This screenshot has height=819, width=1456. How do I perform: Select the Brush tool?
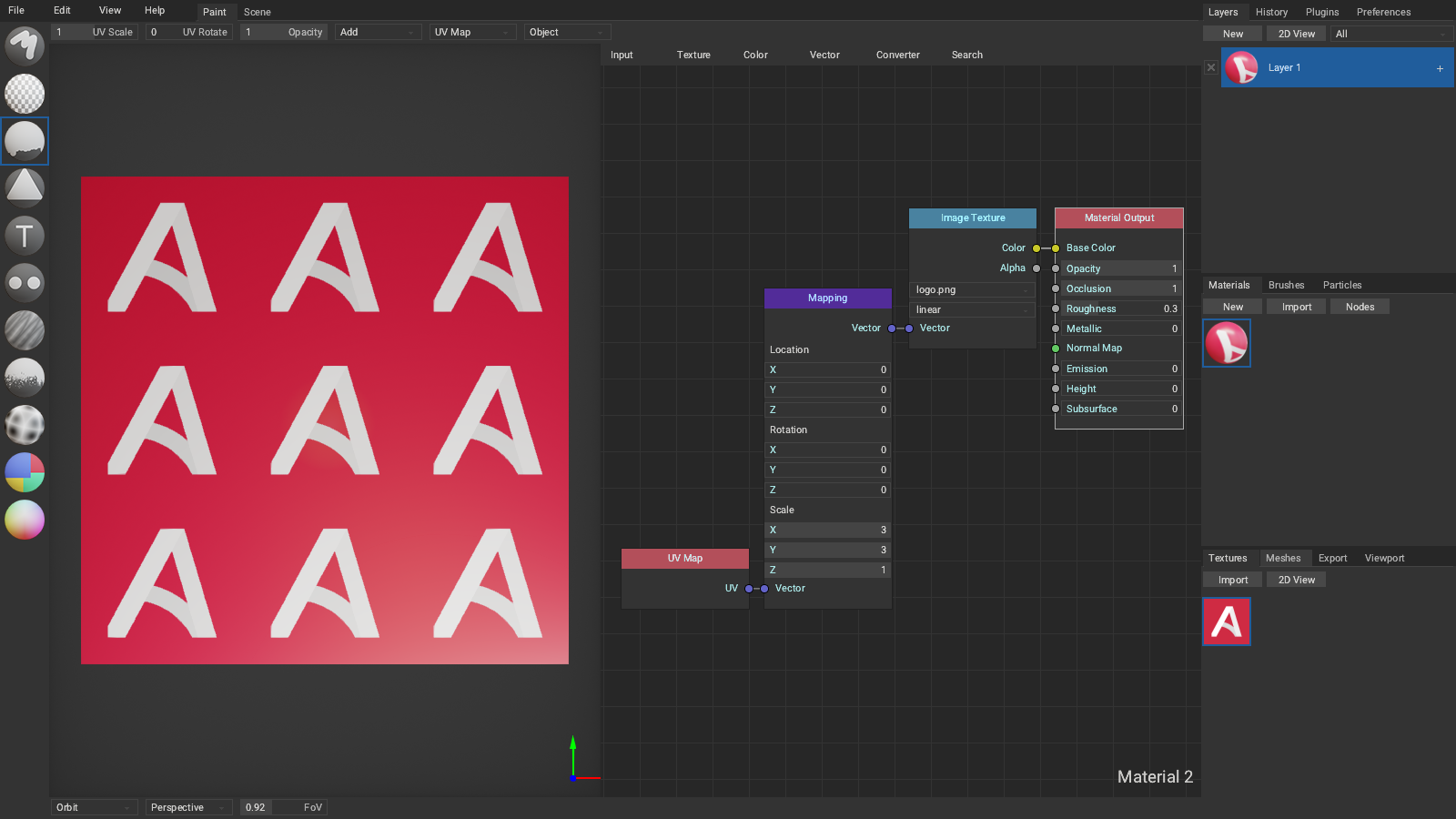(25, 46)
